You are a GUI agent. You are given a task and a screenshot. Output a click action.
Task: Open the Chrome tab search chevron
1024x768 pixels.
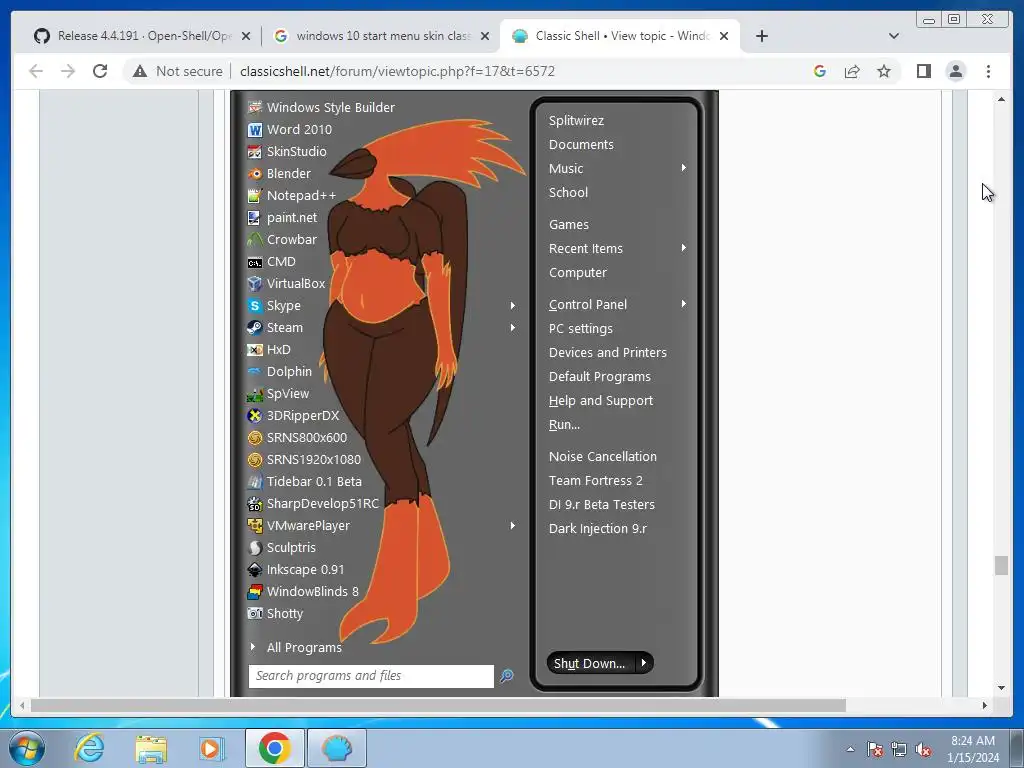point(894,36)
